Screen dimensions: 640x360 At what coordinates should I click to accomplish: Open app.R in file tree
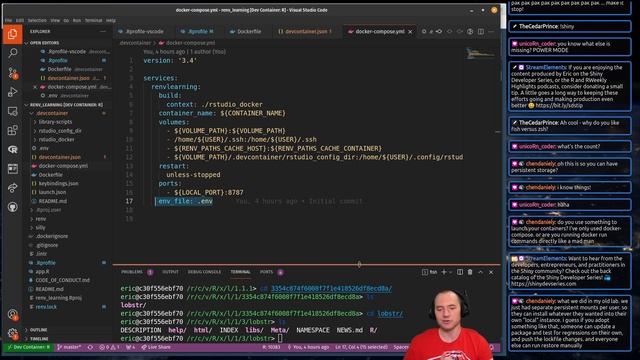[x=42, y=271]
